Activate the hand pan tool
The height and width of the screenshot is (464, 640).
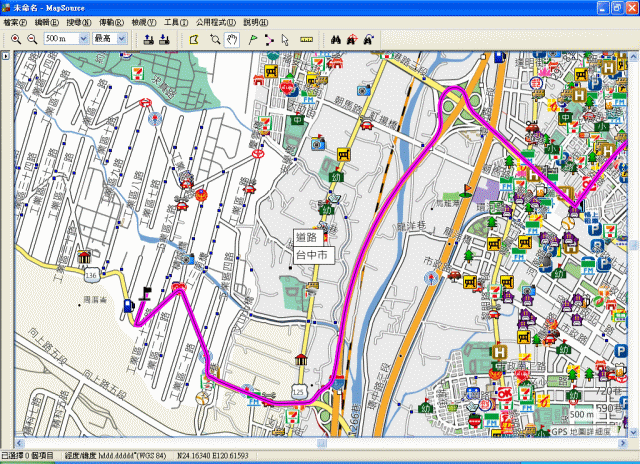coord(231,39)
